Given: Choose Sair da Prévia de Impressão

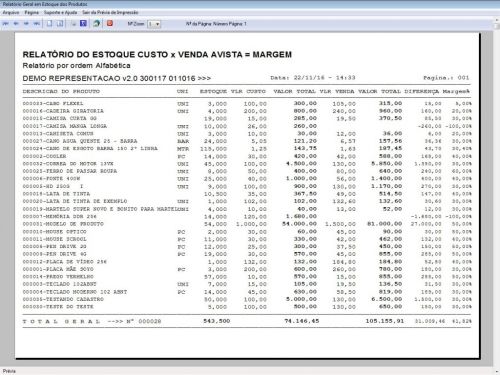Looking at the screenshot, I should click(110, 12).
